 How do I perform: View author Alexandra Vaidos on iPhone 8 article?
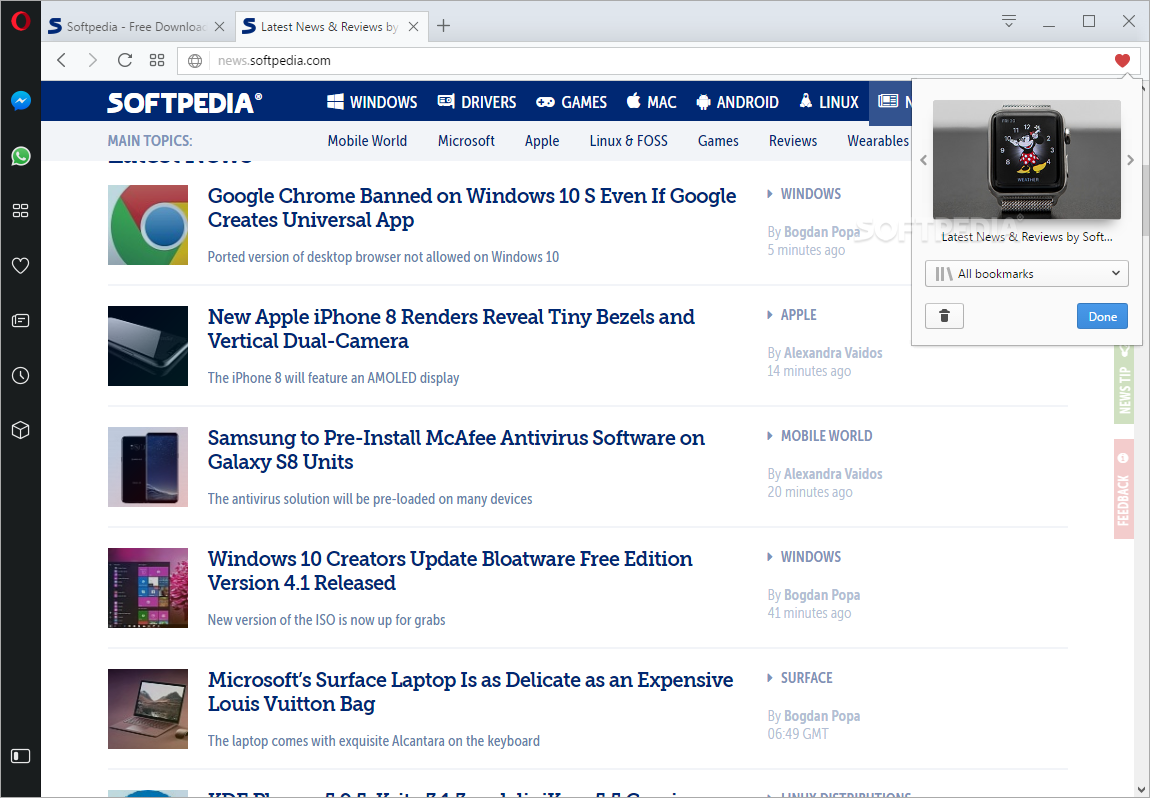pos(833,353)
